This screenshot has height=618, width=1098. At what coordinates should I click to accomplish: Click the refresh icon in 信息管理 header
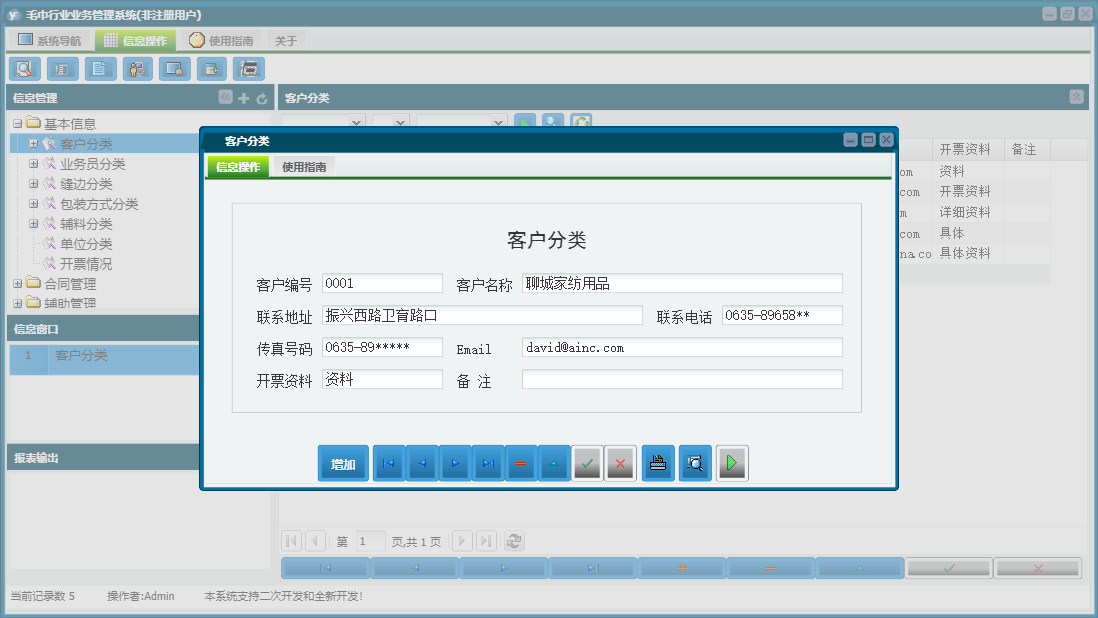coord(262,98)
